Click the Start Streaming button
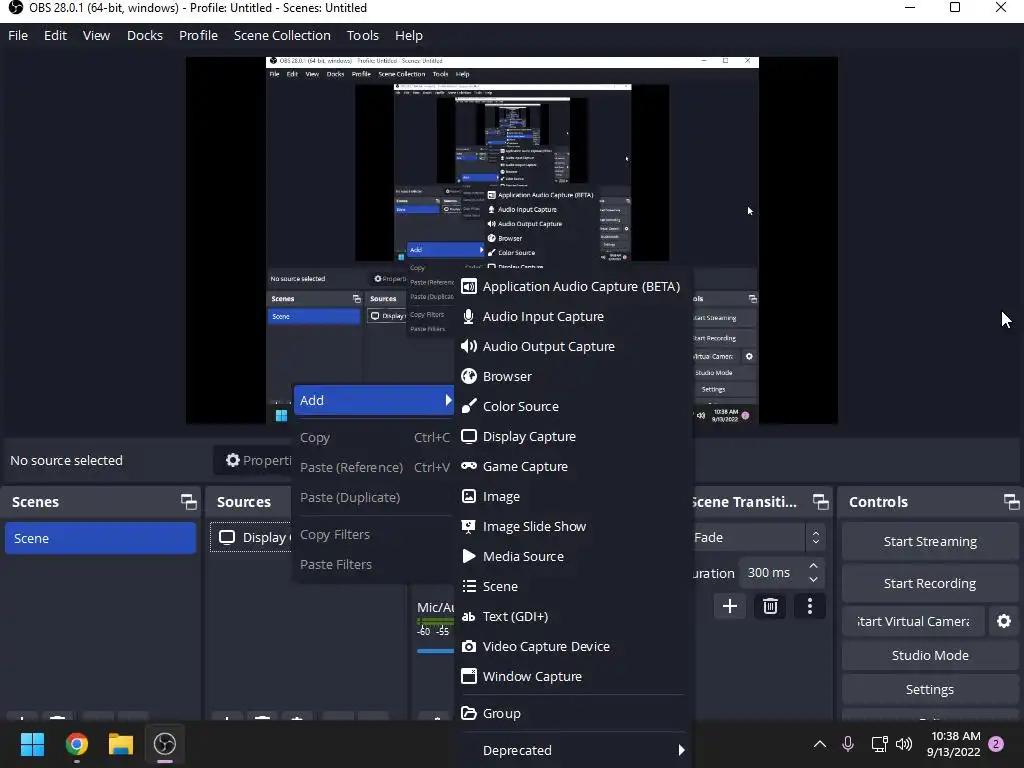1024x768 pixels. click(x=929, y=541)
